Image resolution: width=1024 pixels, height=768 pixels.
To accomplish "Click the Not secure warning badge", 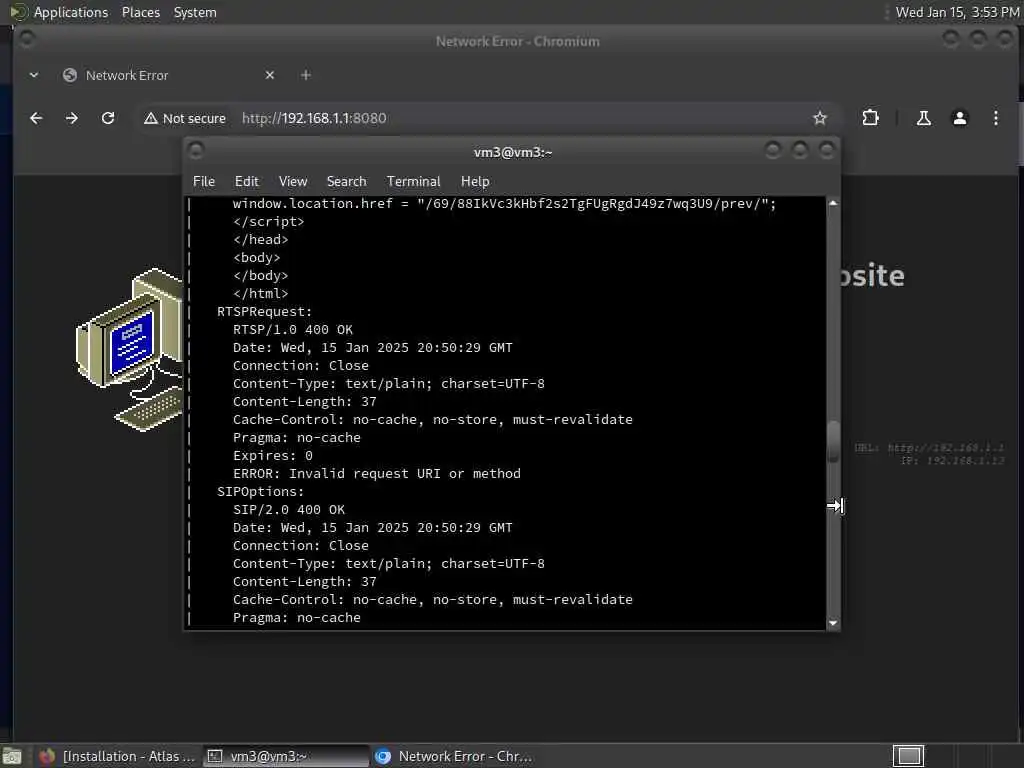I will [x=185, y=118].
